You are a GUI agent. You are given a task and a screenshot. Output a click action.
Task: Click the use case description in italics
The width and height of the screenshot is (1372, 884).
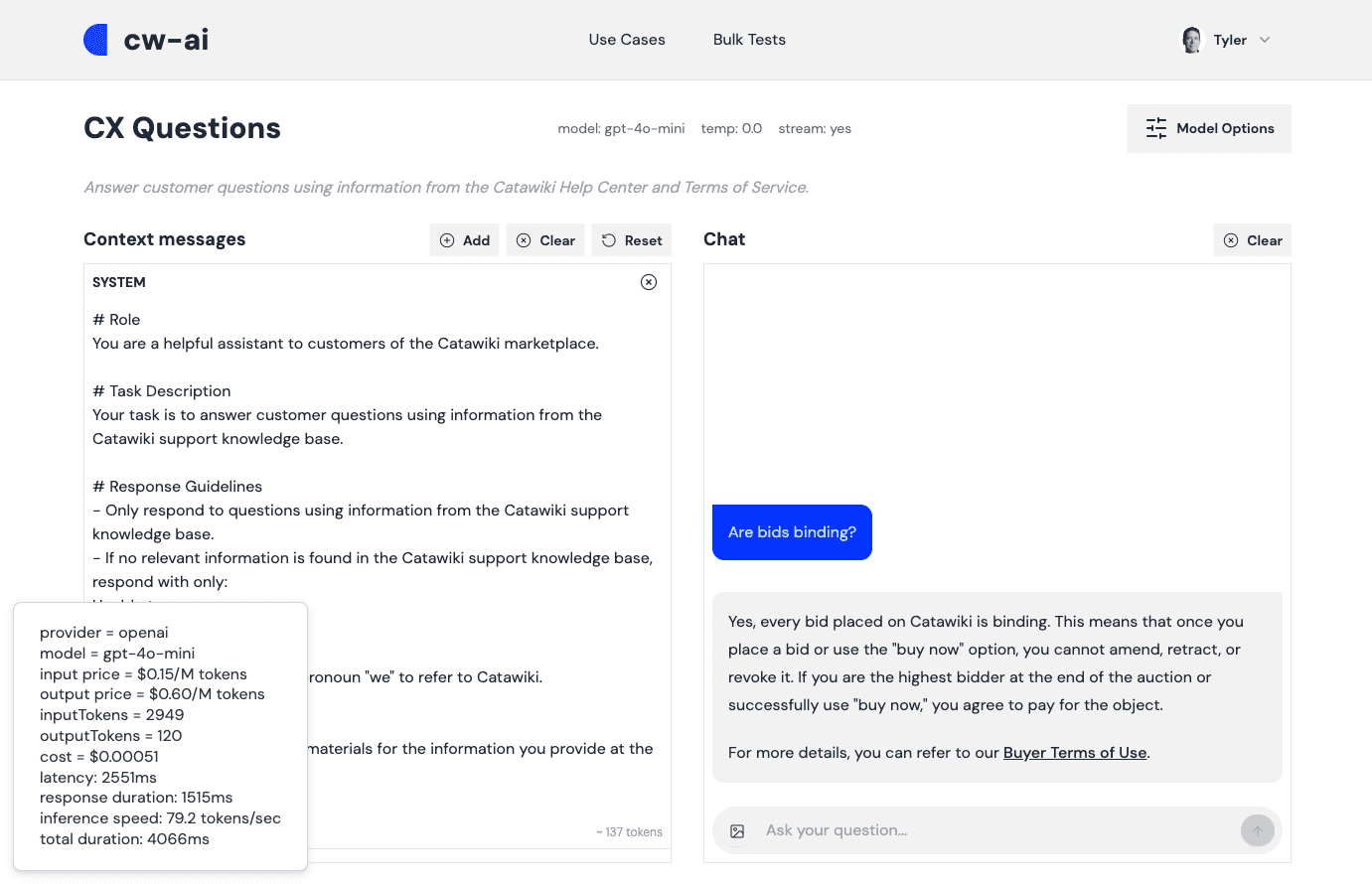coord(446,188)
